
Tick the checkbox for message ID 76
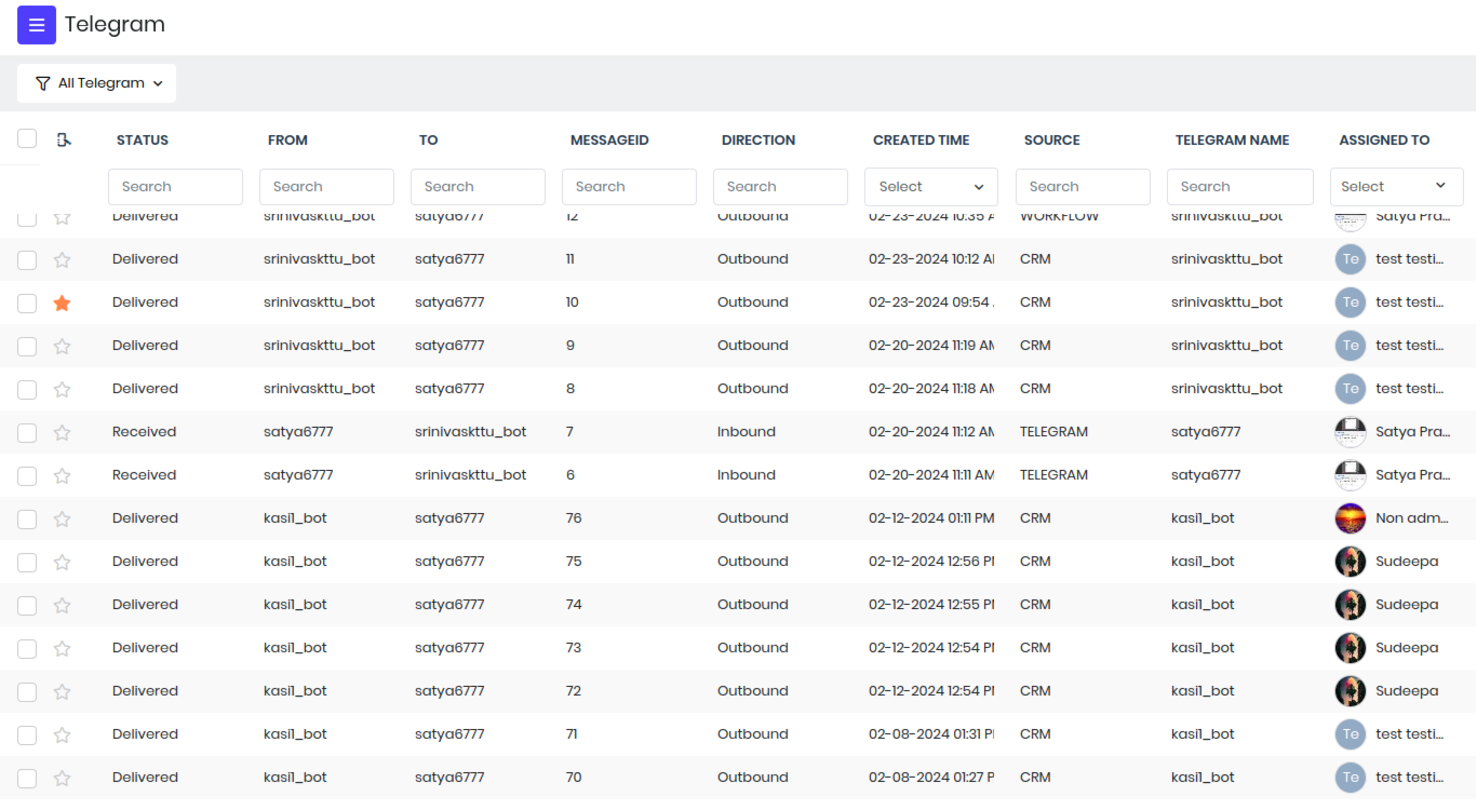point(27,519)
